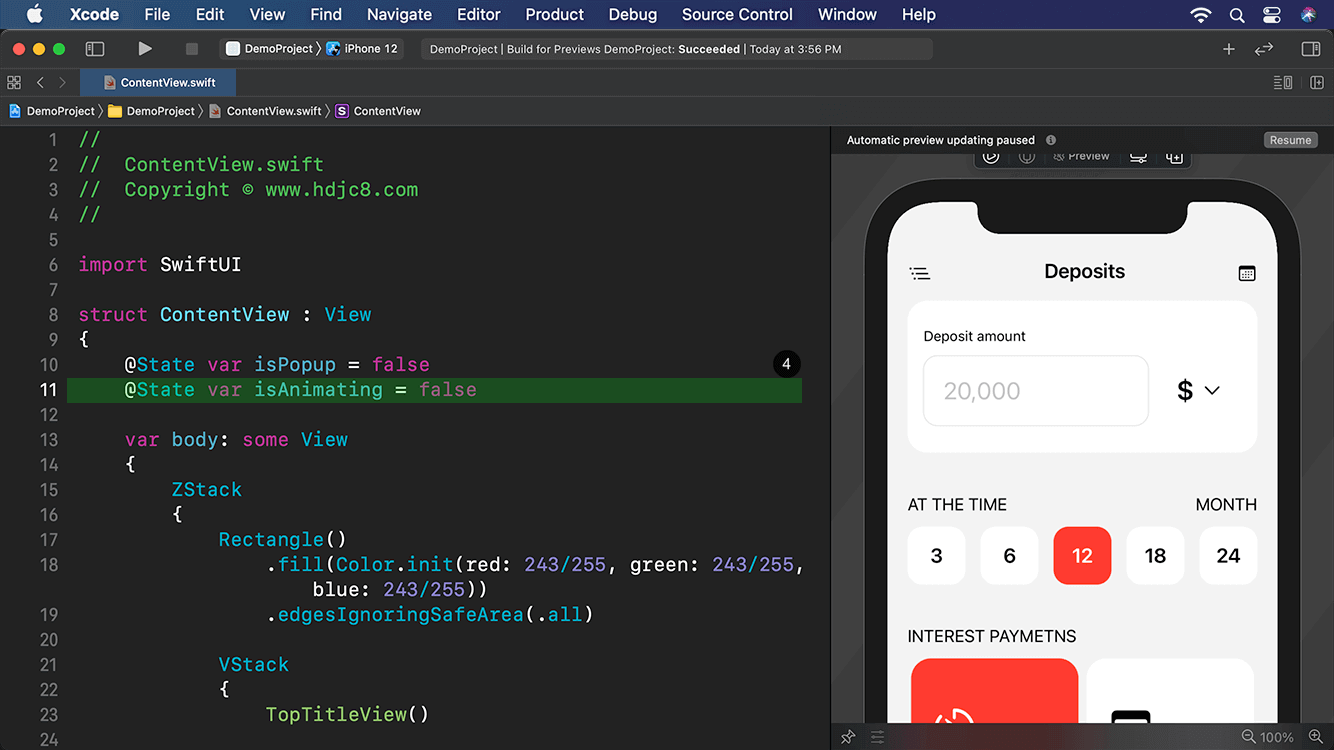Open the Source Control menu
Image resolution: width=1334 pixels, height=750 pixels.
737,14
